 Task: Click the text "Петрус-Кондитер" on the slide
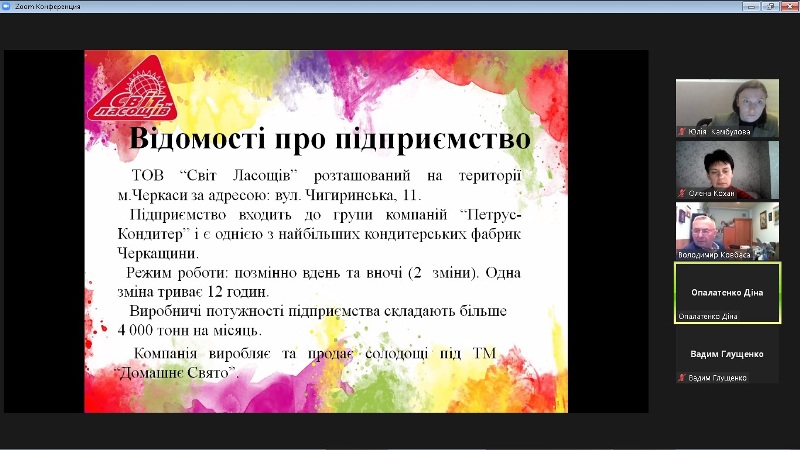click(319, 224)
